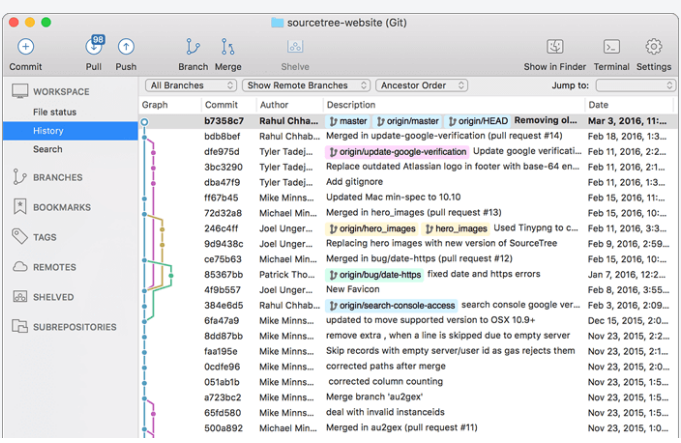The height and width of the screenshot is (443, 681).
Task: Click the local hero_images branch label
Action: pos(456,228)
